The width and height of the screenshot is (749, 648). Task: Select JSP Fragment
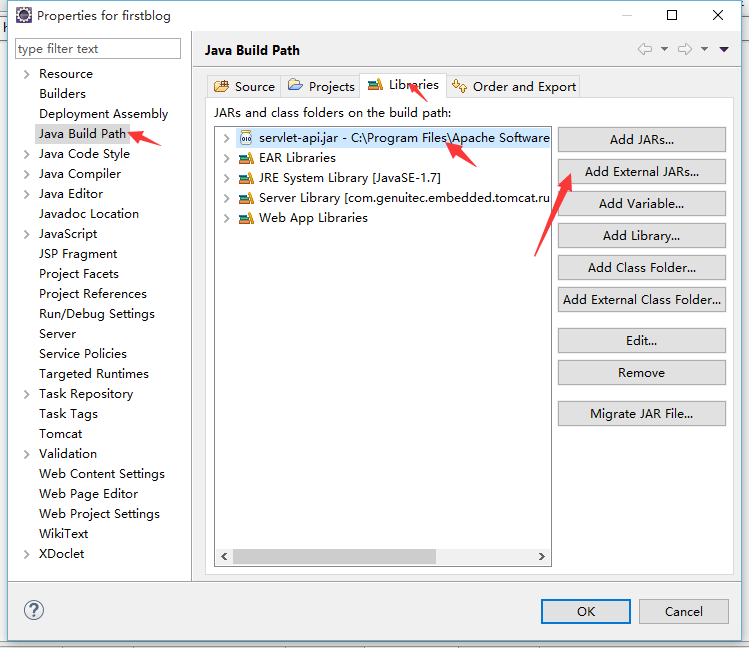point(78,254)
